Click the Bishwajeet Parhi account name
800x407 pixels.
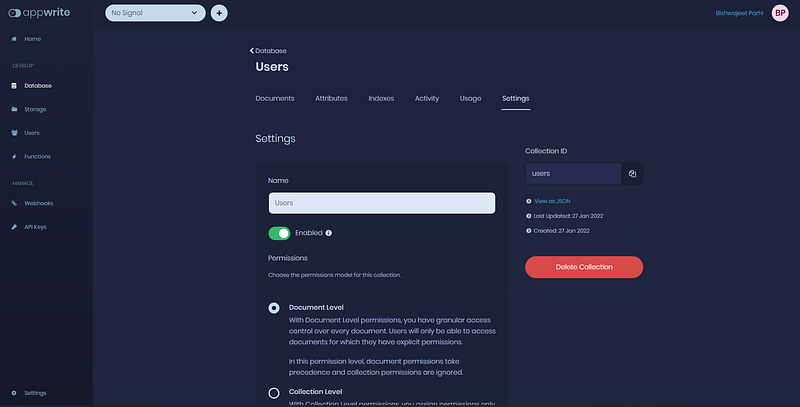[739, 13]
